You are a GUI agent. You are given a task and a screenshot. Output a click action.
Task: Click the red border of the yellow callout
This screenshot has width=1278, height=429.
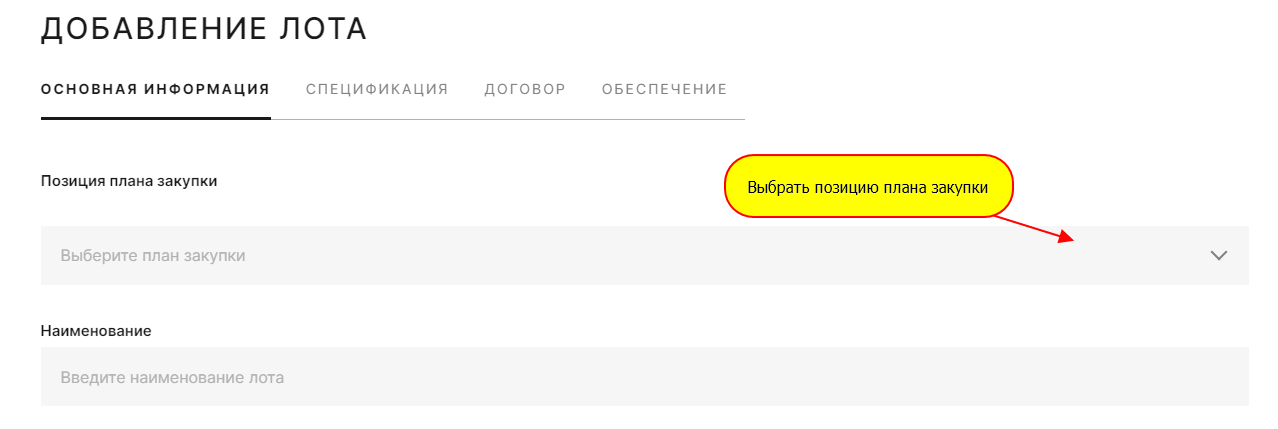[868, 156]
